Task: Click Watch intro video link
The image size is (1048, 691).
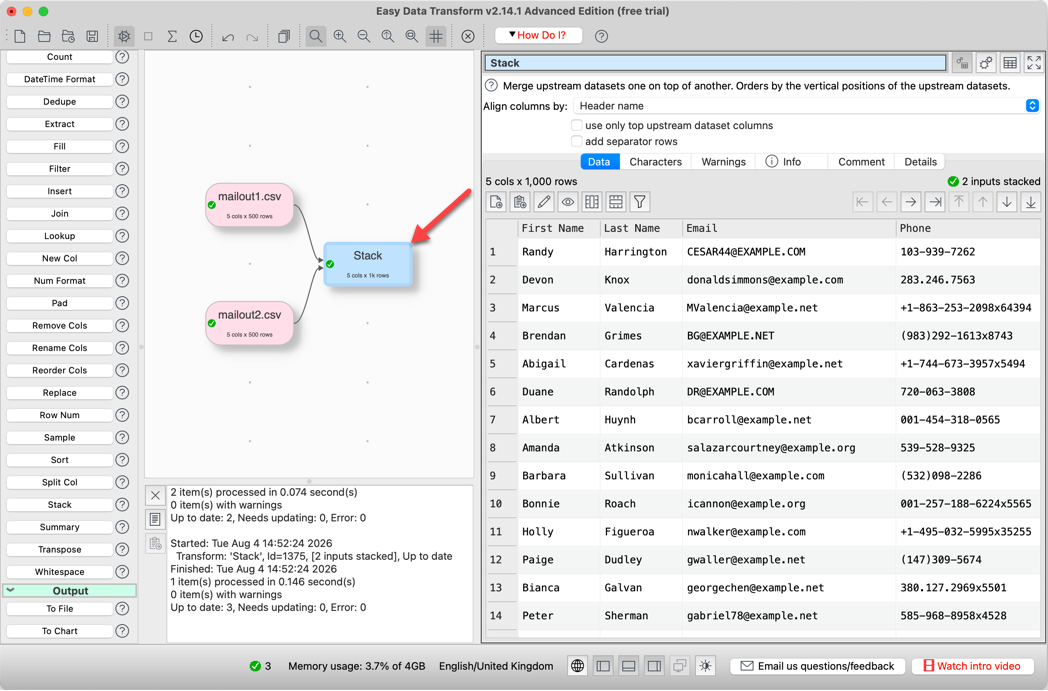Action: coord(972,666)
